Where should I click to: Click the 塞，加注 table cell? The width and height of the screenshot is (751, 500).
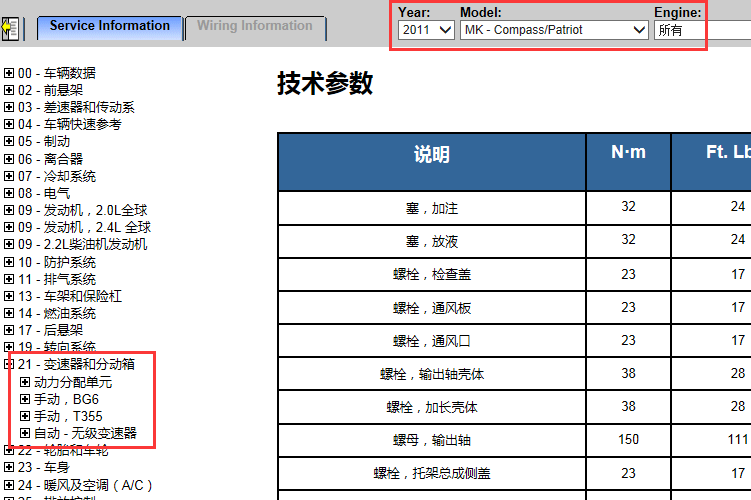click(432, 208)
